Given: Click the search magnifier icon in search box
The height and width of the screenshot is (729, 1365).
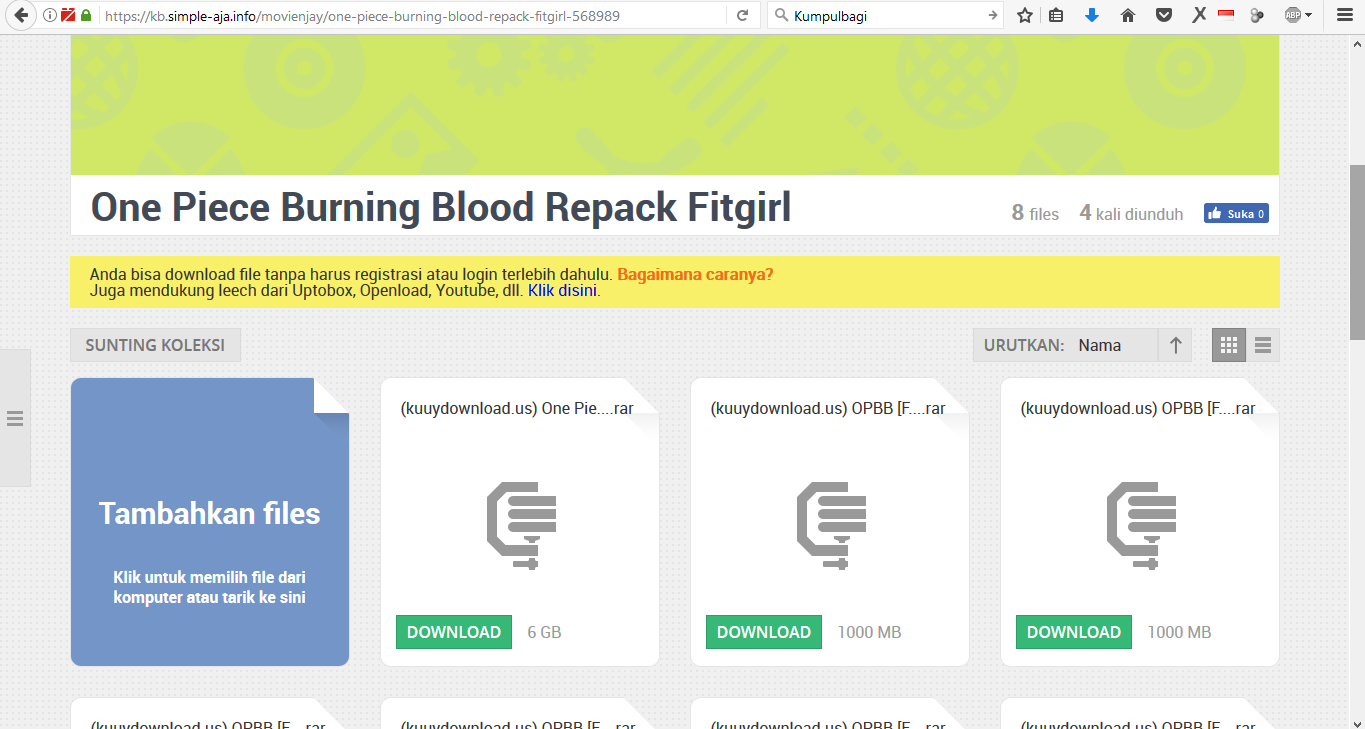Looking at the screenshot, I should 781,16.
